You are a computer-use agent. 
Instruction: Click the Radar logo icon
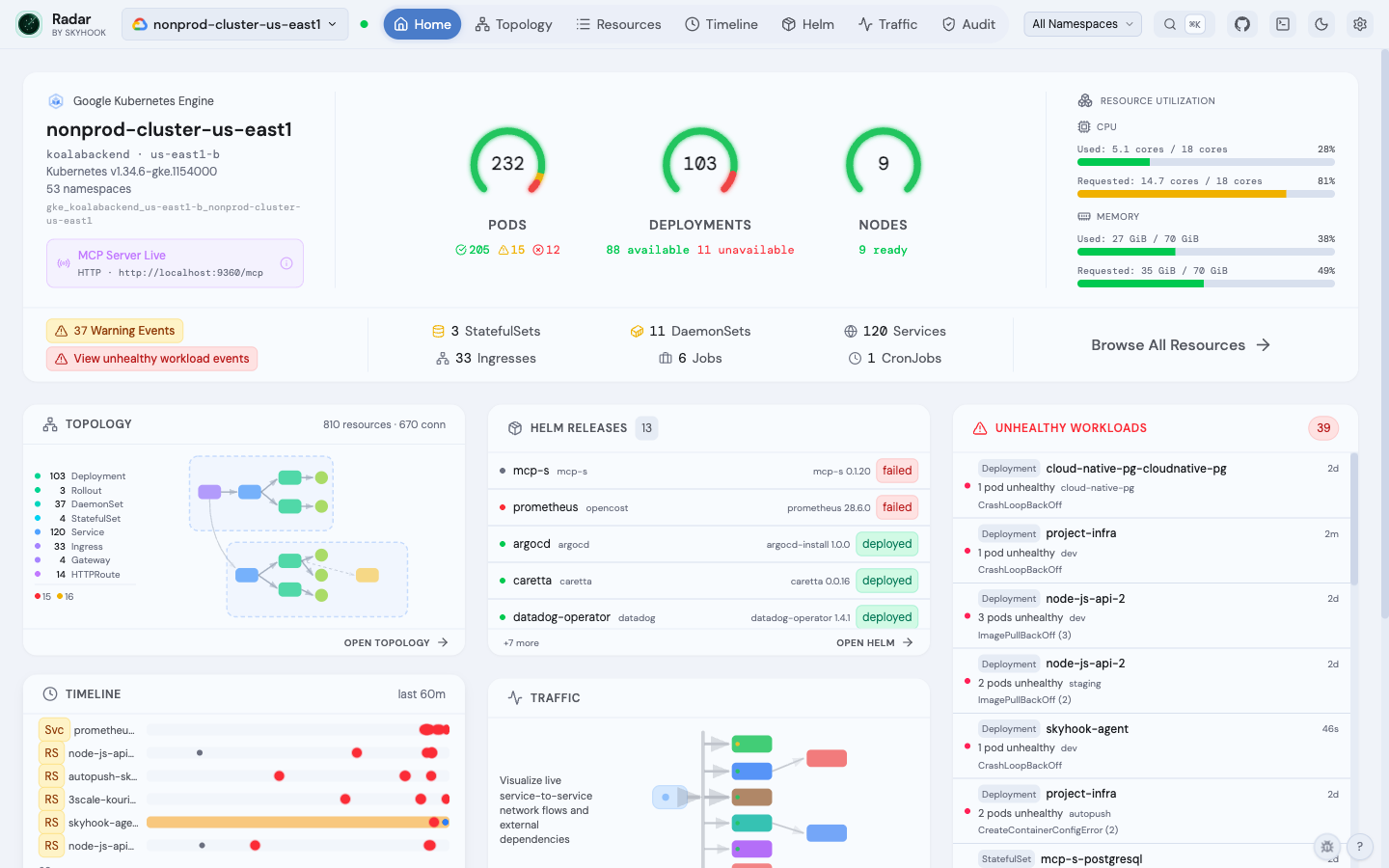(29, 24)
